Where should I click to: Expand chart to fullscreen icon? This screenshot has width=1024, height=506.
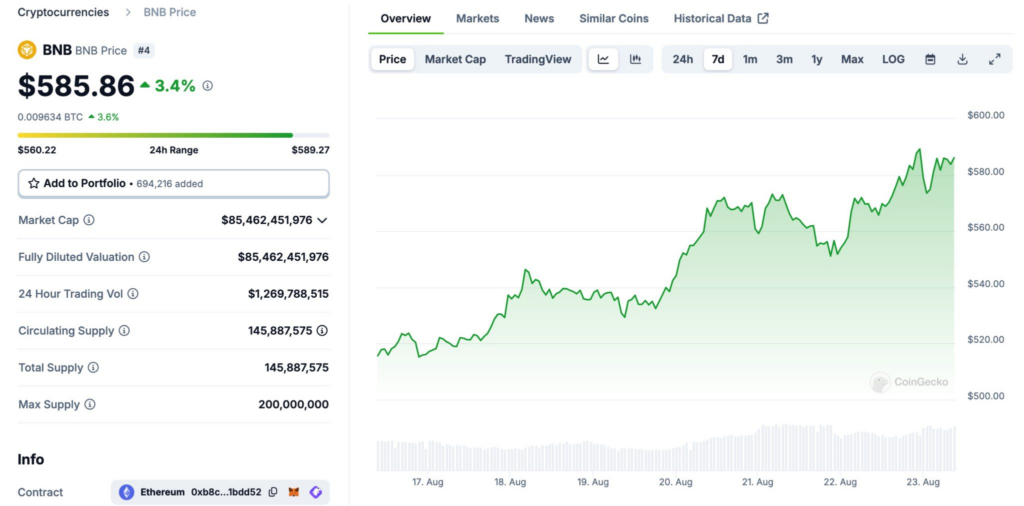click(x=995, y=59)
